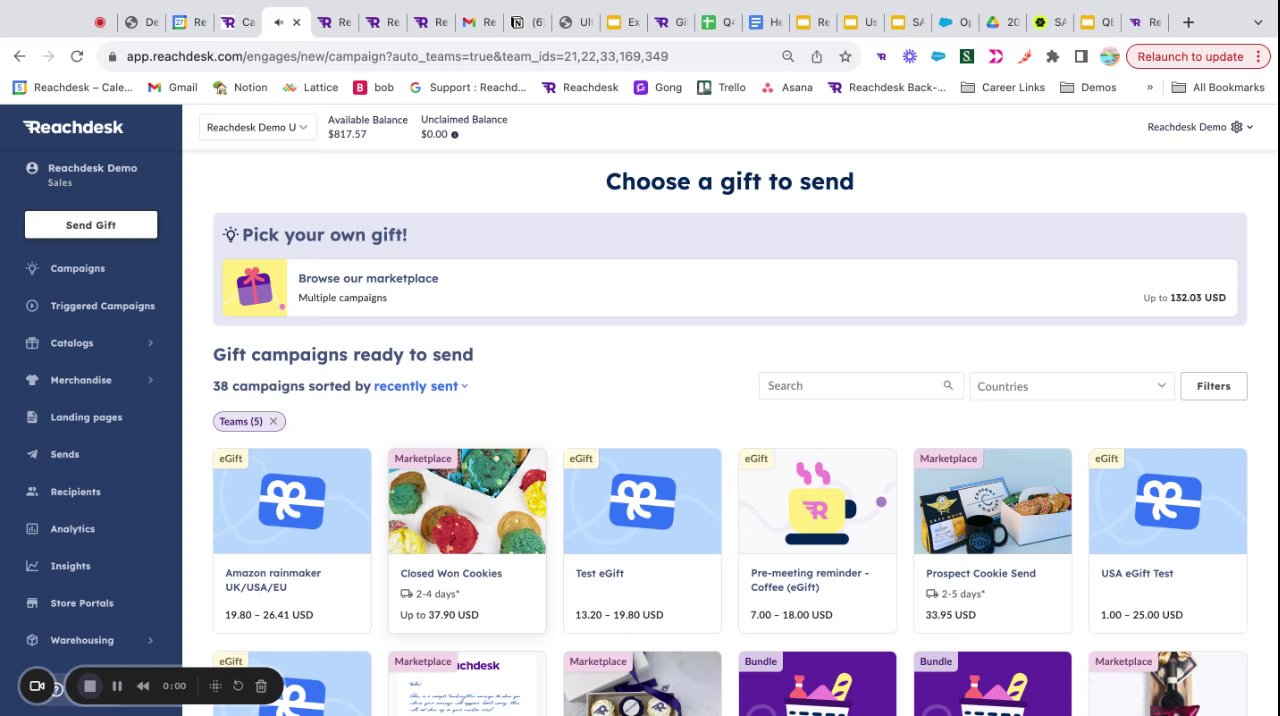The height and width of the screenshot is (716, 1280).
Task: Restart the recording
Action: coord(238,686)
